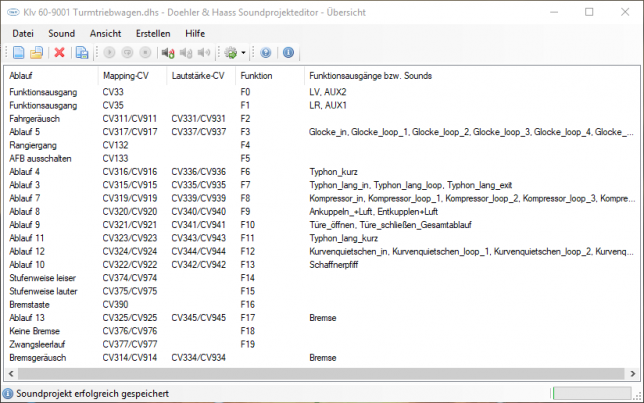The width and height of the screenshot is (644, 403).
Task: Click the CV33 mapping cell
Action: click(x=113, y=92)
